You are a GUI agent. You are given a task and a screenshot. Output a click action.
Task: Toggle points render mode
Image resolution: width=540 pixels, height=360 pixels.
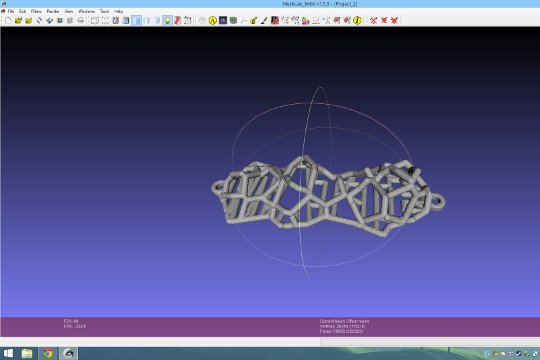pos(105,21)
